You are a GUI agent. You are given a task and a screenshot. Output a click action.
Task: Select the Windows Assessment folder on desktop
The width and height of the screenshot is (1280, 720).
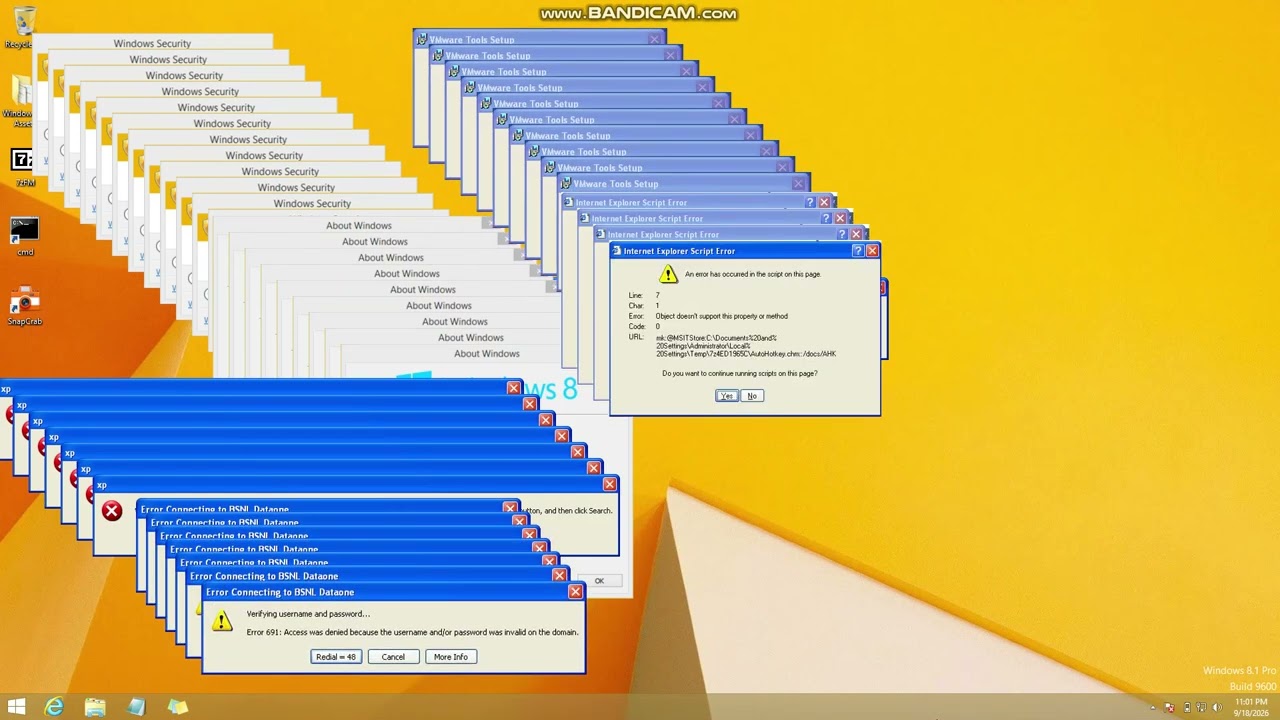[x=20, y=100]
